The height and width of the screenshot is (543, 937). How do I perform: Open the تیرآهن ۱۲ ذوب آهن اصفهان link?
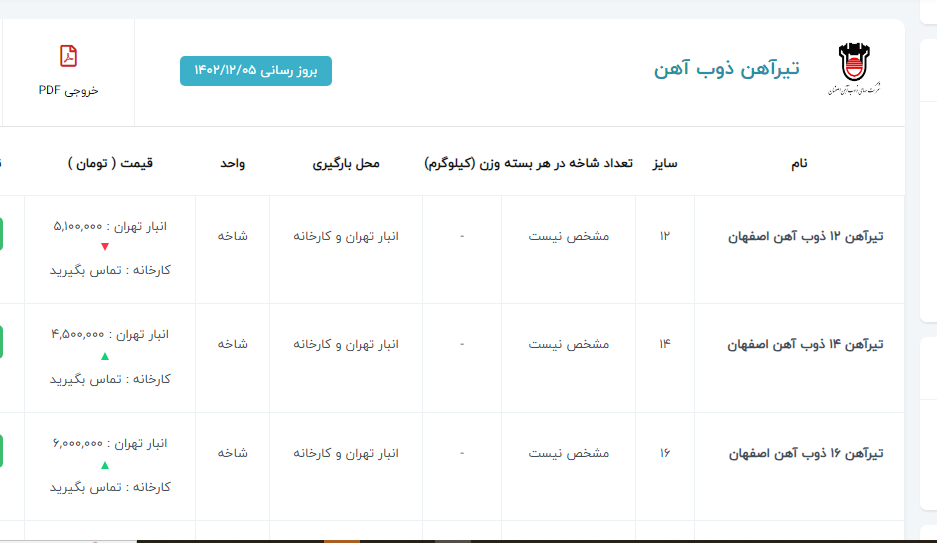point(805,237)
